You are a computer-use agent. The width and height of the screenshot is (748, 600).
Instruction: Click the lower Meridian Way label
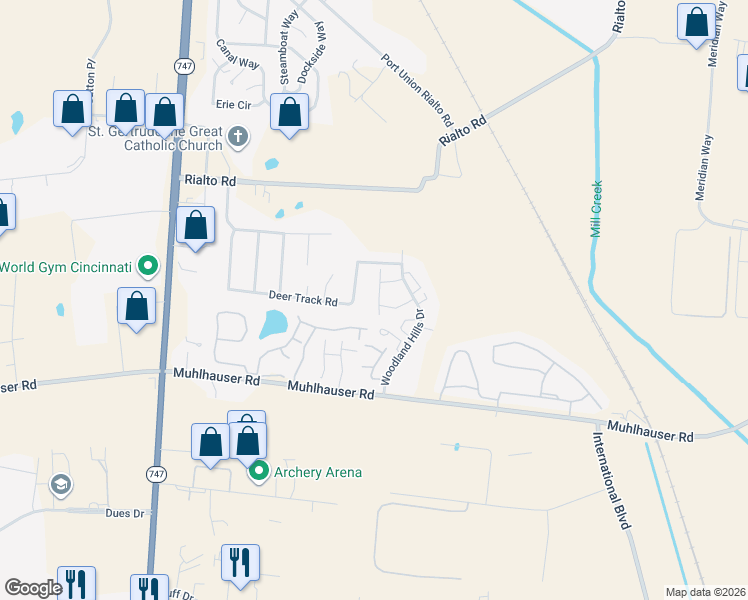pyautogui.click(x=704, y=167)
